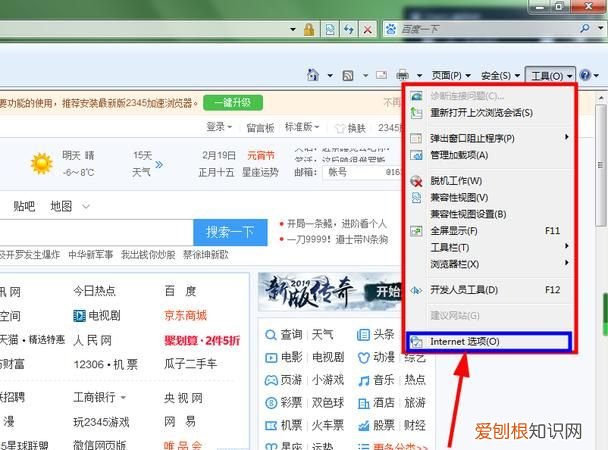Click the security lock icon in address bar
This screenshot has width=608, height=450.
coord(309,29)
